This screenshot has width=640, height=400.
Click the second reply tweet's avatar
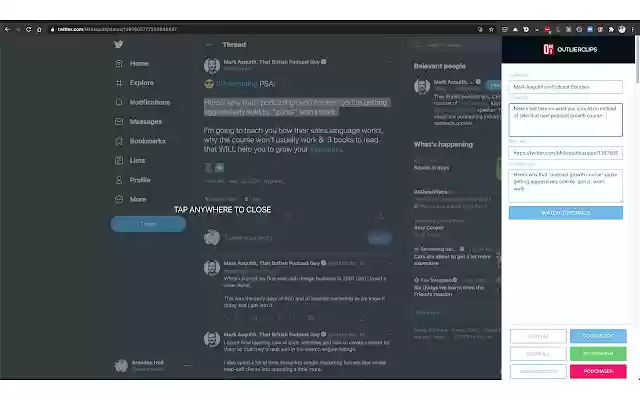(212, 339)
